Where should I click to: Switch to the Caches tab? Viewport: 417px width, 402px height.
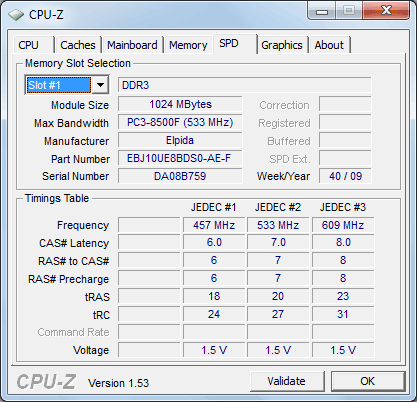(x=78, y=45)
